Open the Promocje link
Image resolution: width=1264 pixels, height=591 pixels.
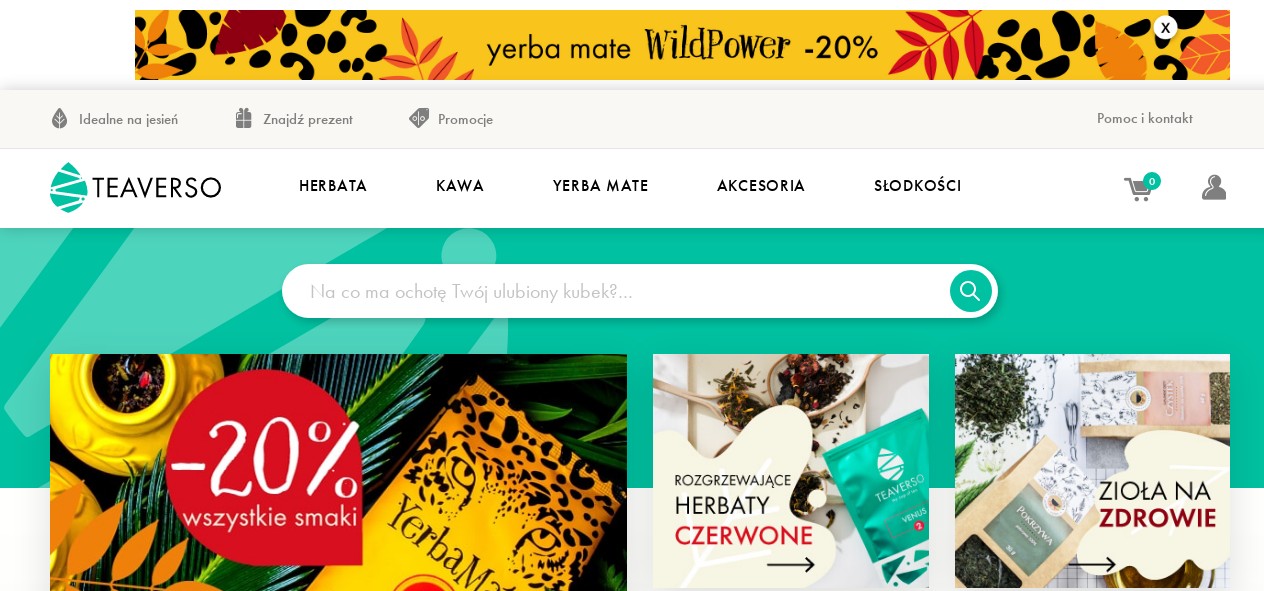pos(465,119)
